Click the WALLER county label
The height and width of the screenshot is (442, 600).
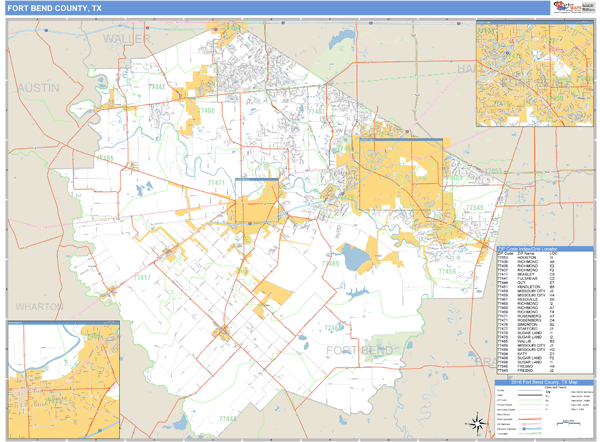point(127,39)
